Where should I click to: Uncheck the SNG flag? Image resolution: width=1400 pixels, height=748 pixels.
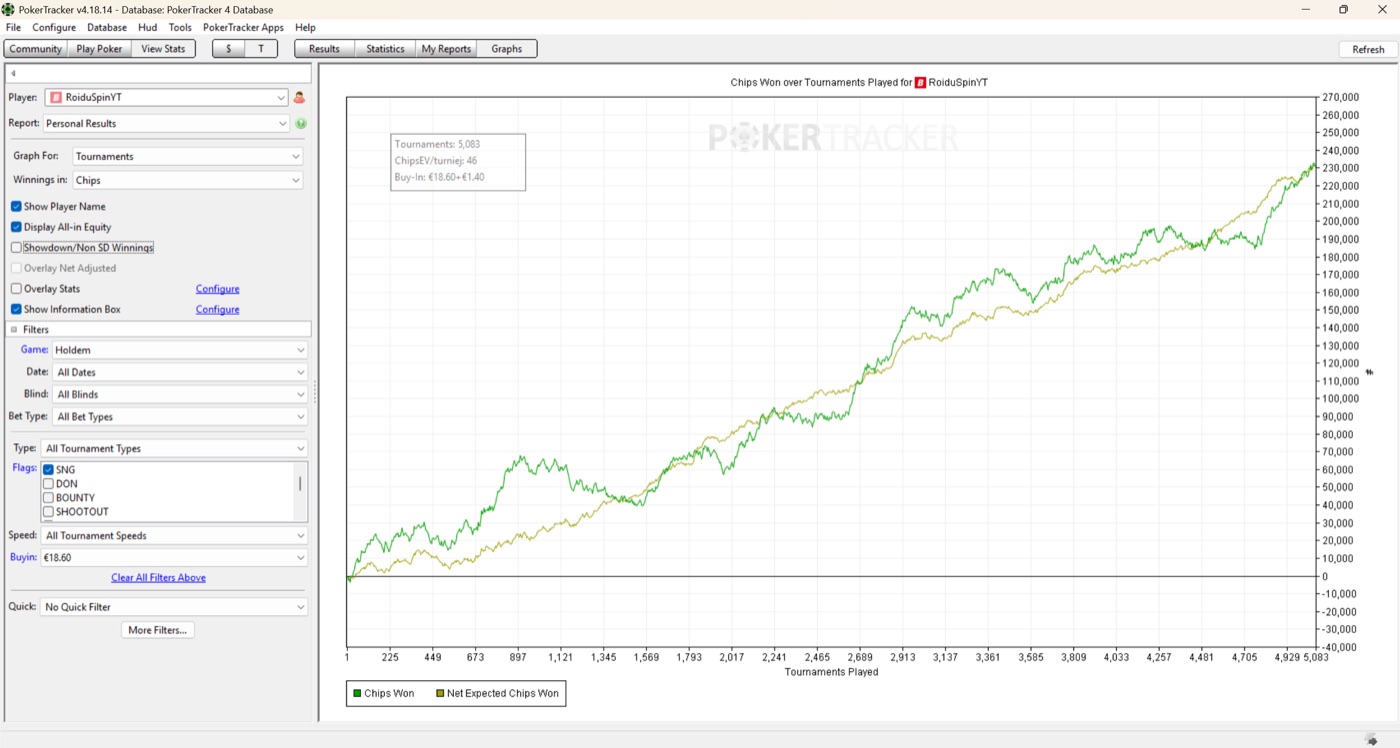[x=48, y=470]
